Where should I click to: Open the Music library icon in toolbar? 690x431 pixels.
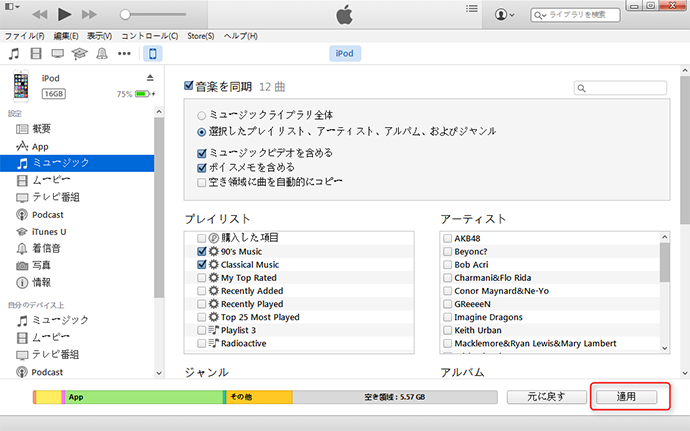(14, 54)
